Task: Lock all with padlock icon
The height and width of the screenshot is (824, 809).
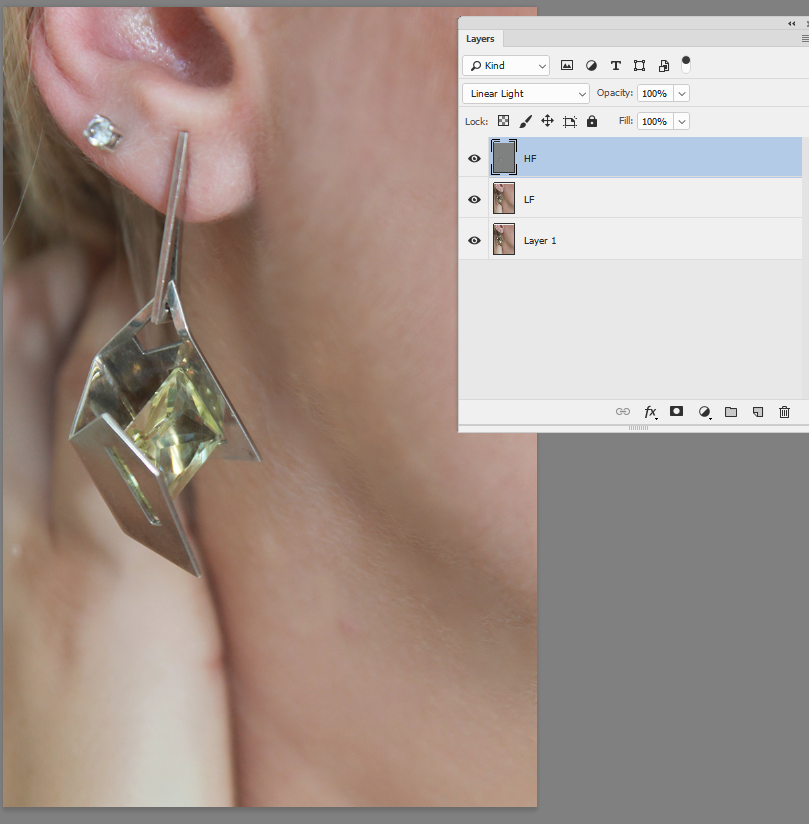Action: (x=592, y=121)
